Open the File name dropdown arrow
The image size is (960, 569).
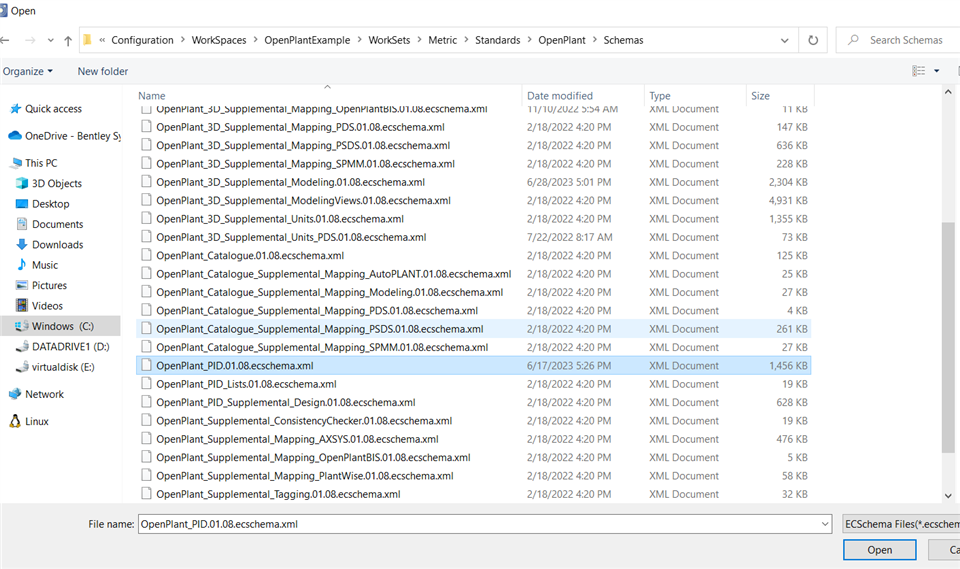tap(824, 523)
